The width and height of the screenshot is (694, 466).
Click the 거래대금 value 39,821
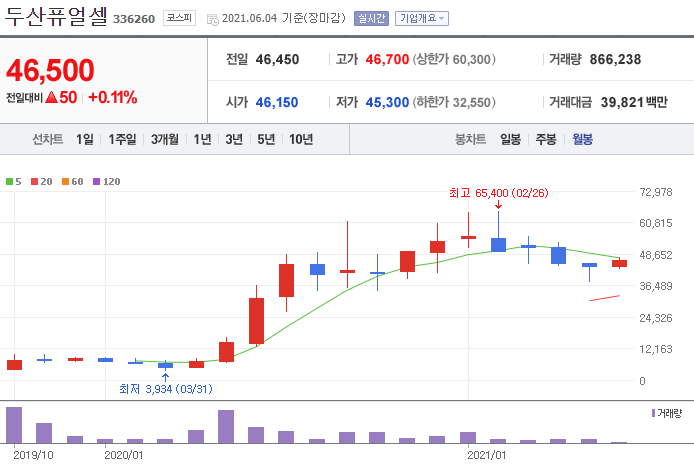click(622, 102)
